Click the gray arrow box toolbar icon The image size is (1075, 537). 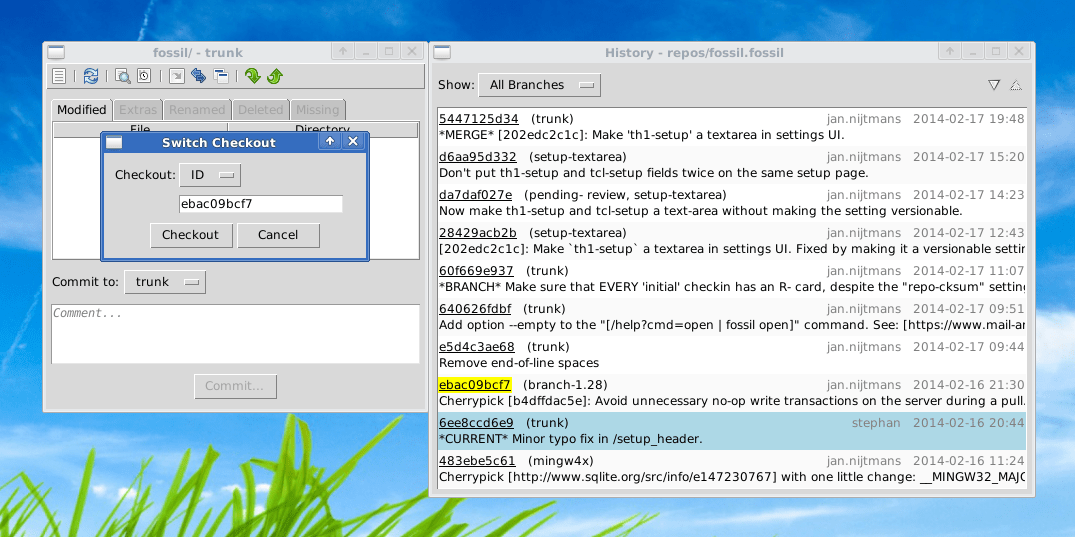coord(177,76)
